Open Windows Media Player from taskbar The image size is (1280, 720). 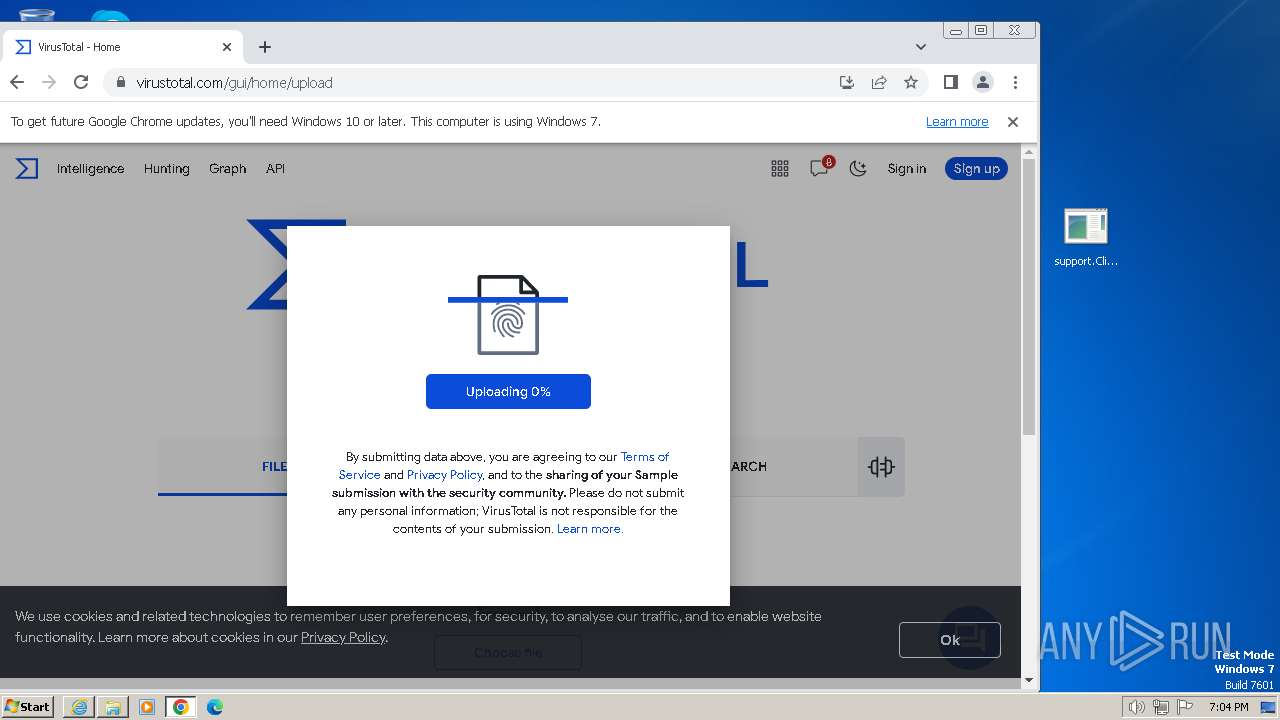147,707
